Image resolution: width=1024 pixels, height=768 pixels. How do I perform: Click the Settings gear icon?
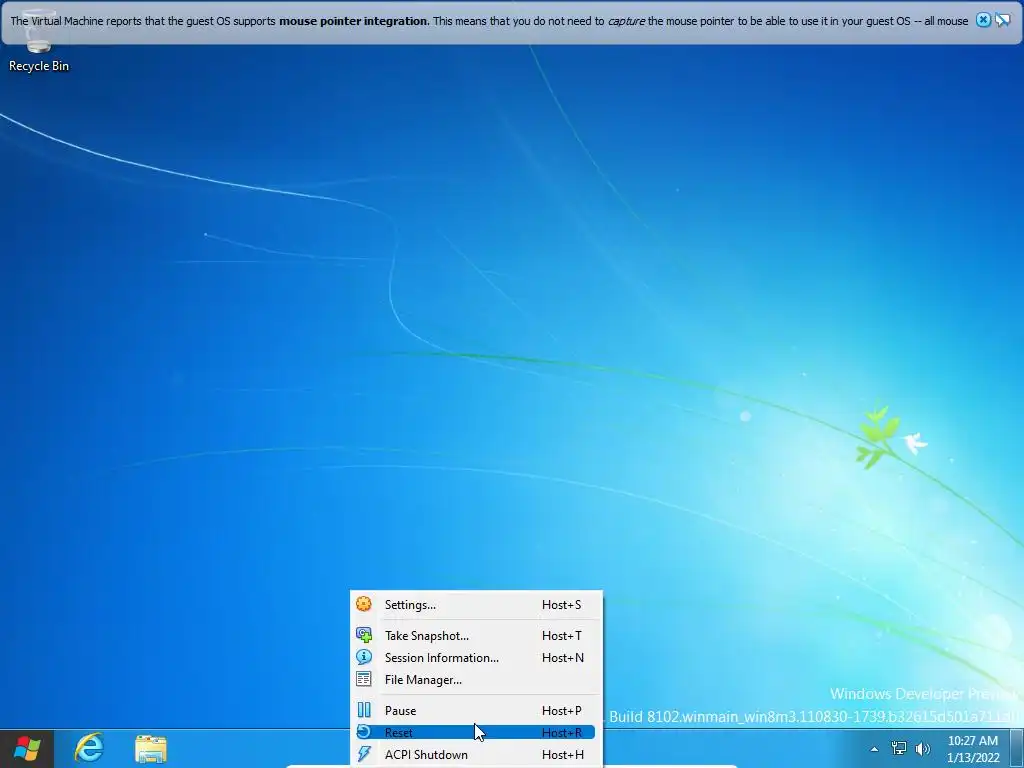[x=364, y=604]
